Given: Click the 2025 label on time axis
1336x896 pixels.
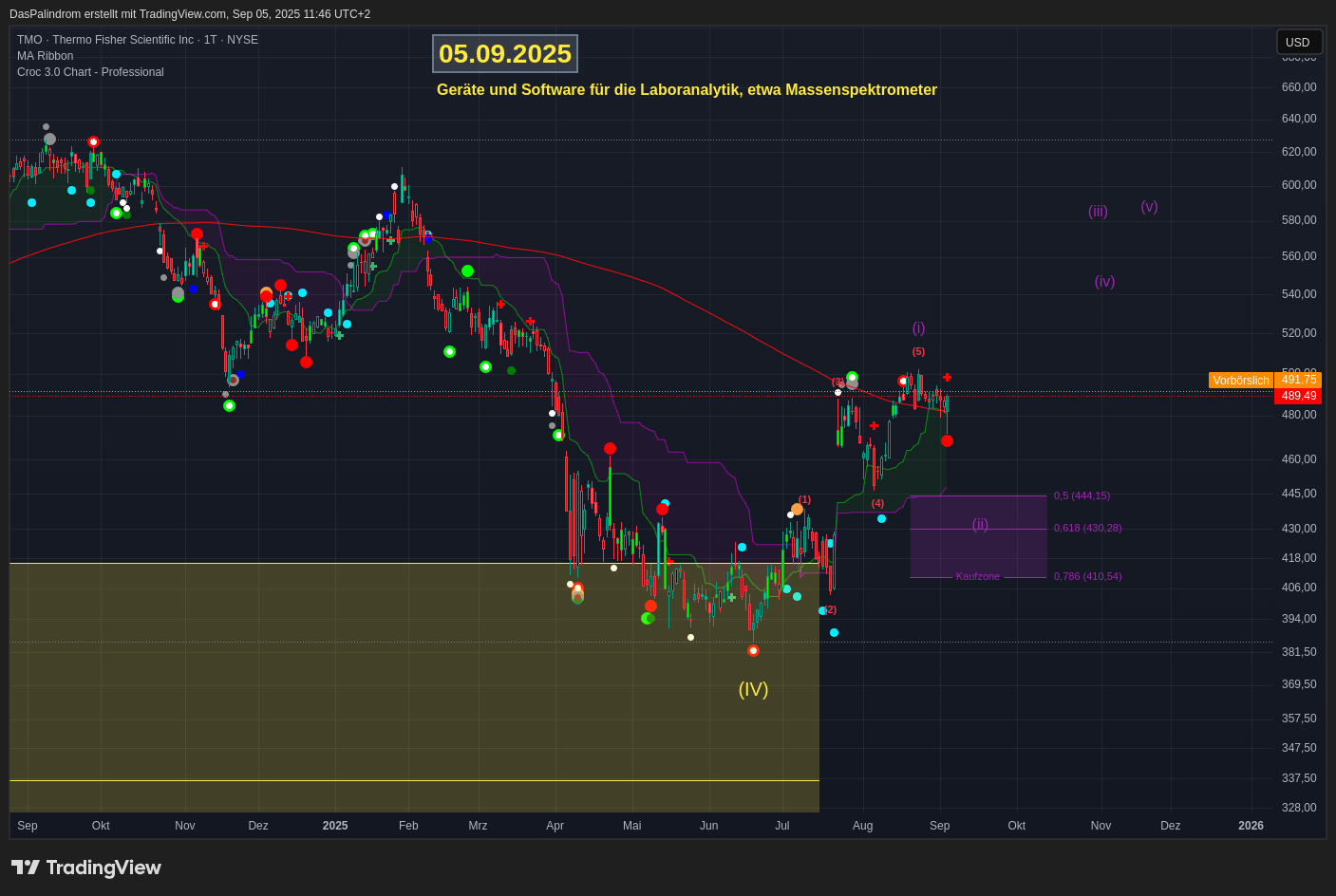Looking at the screenshot, I should pos(335,826).
